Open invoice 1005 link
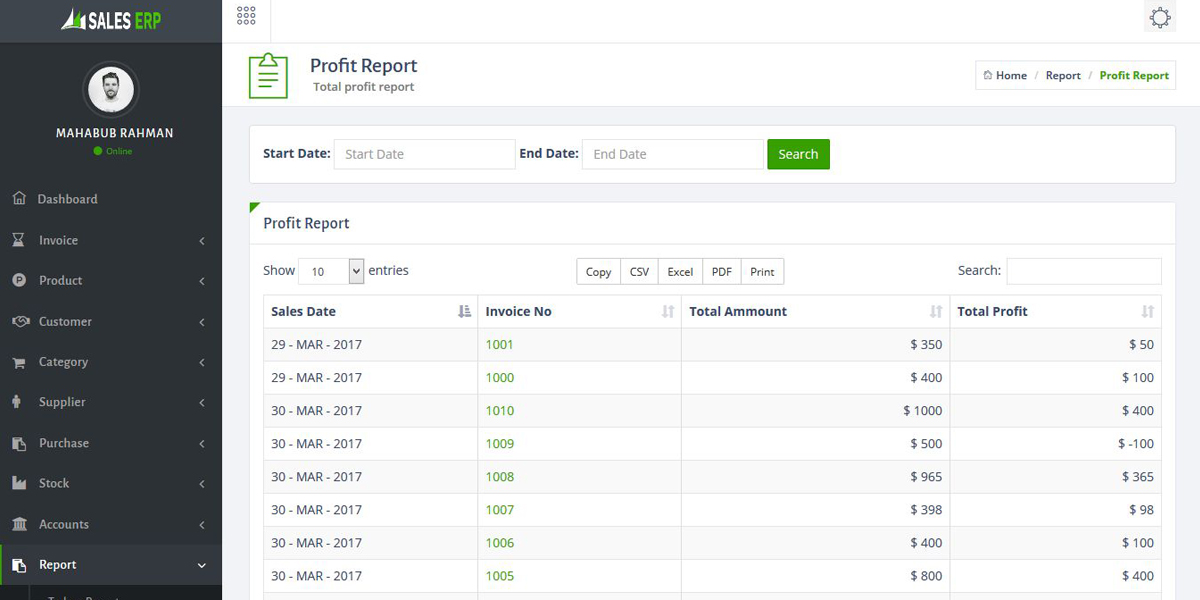This screenshot has width=1200, height=600. click(x=500, y=575)
